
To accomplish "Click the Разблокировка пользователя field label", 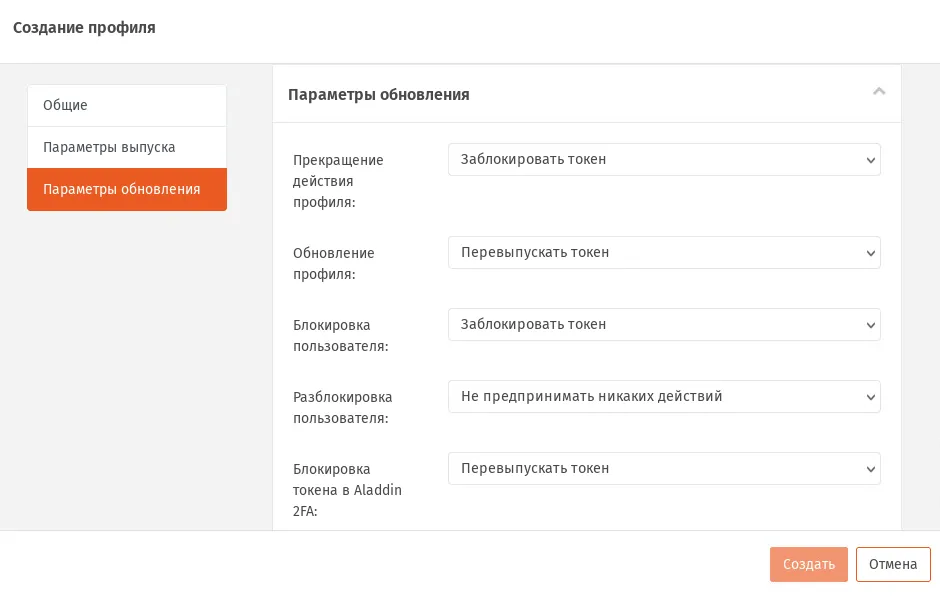I will click(x=342, y=408).
